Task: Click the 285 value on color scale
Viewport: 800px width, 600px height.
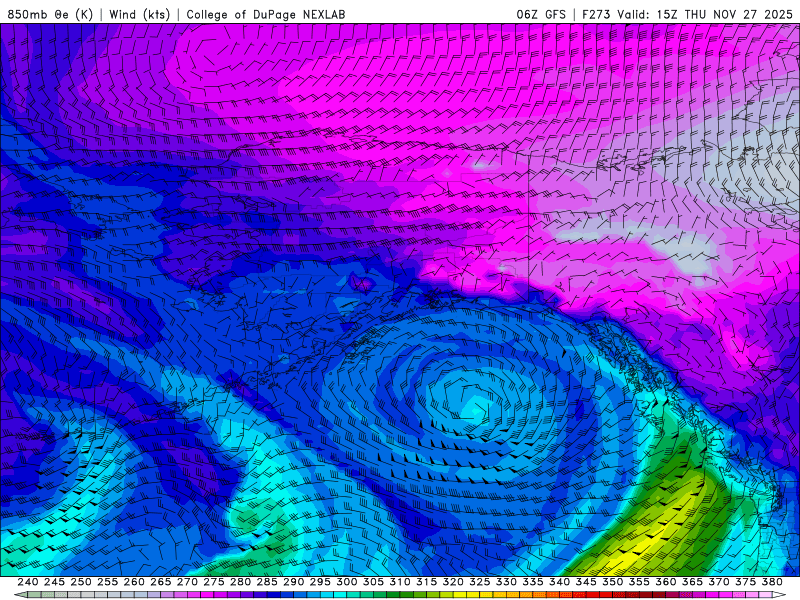Action: tap(267, 582)
